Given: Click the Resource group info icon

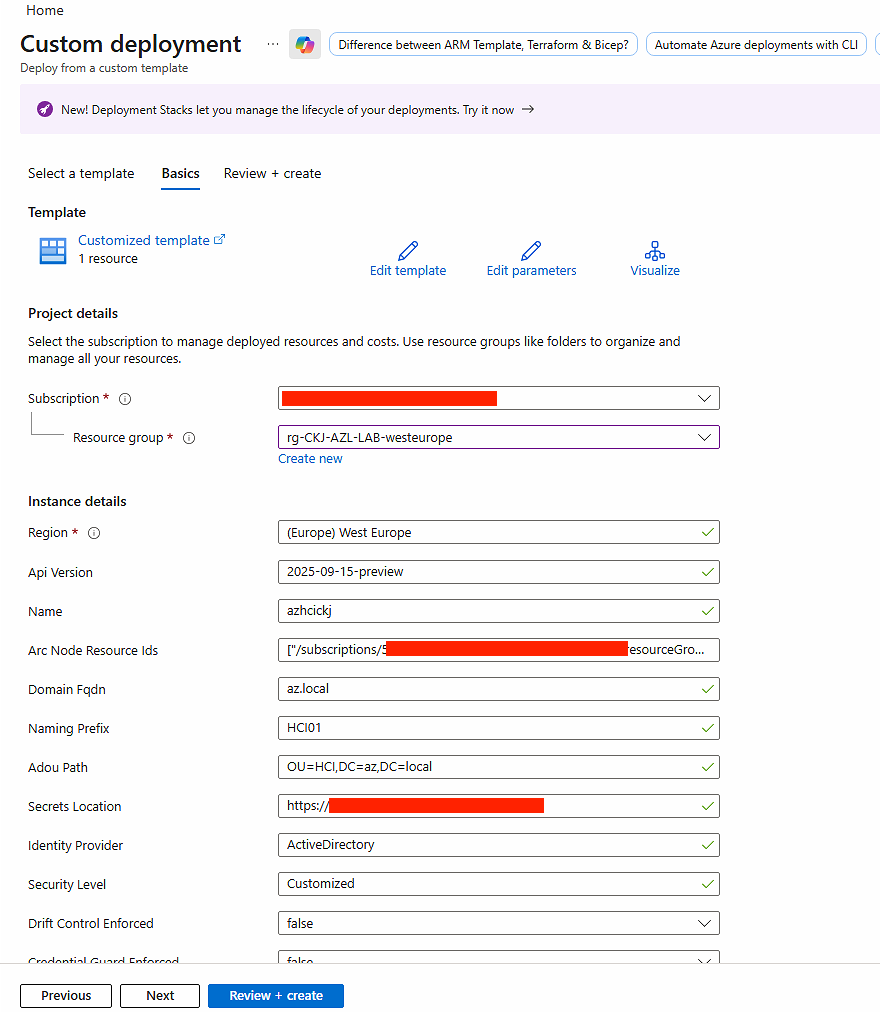Looking at the screenshot, I should click(189, 438).
